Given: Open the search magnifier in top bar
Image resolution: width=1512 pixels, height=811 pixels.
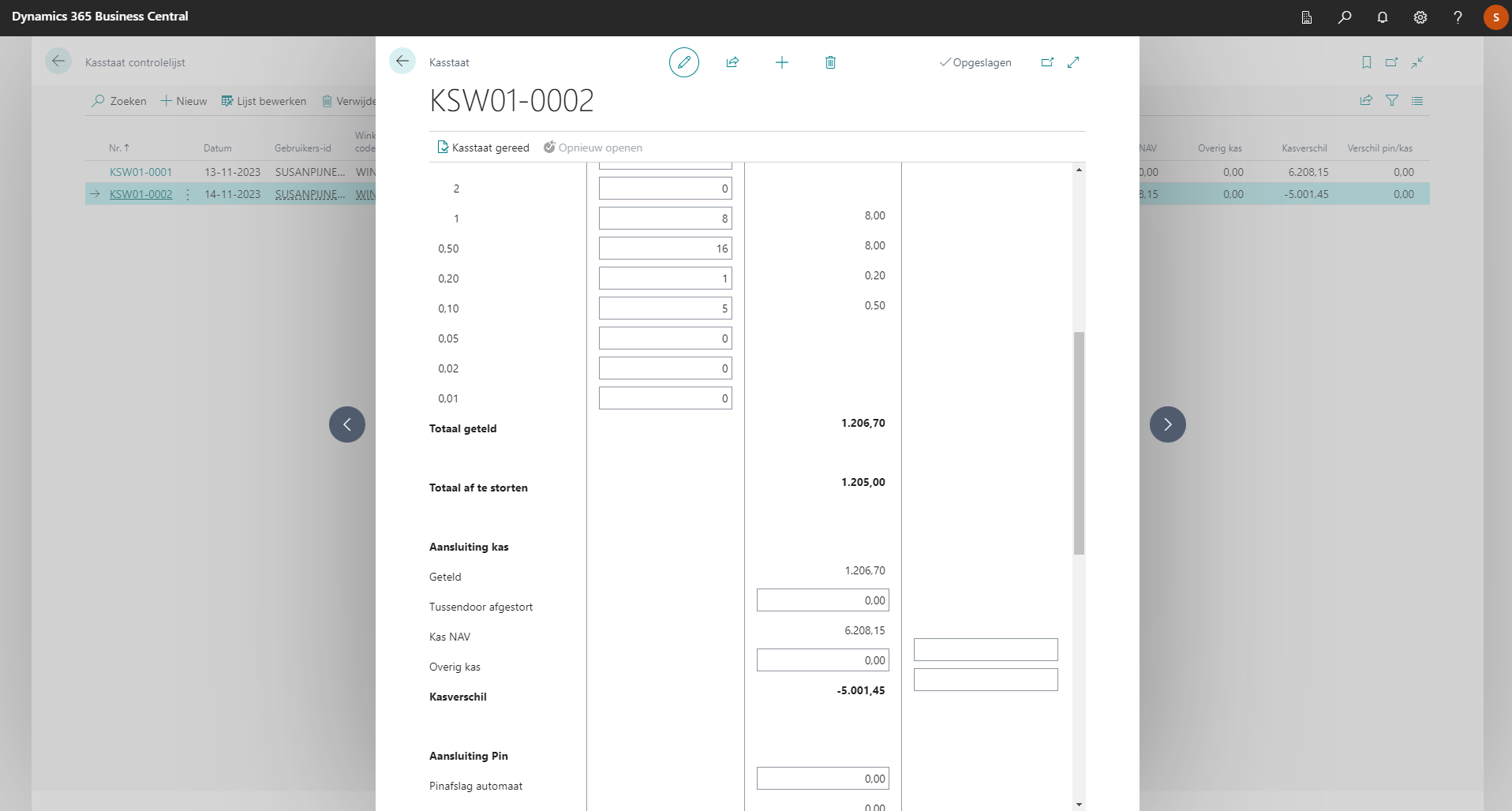Looking at the screenshot, I should tap(1345, 17).
